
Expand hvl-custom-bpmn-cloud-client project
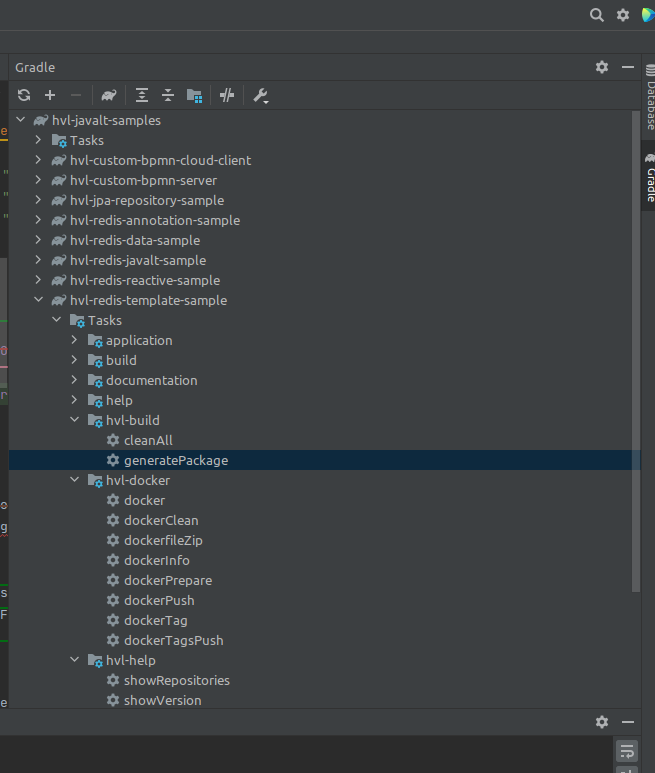38,160
